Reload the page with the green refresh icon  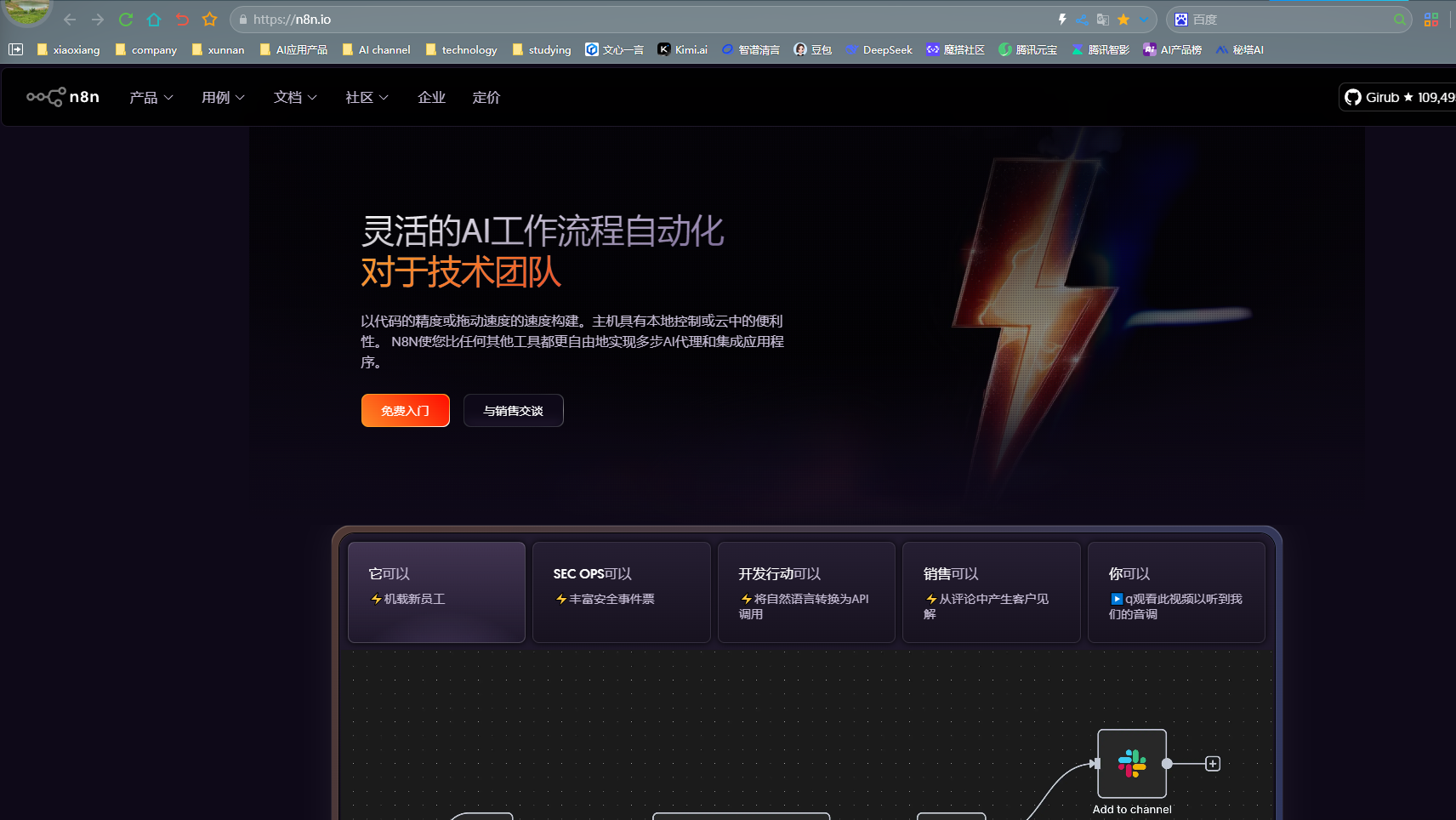126,20
